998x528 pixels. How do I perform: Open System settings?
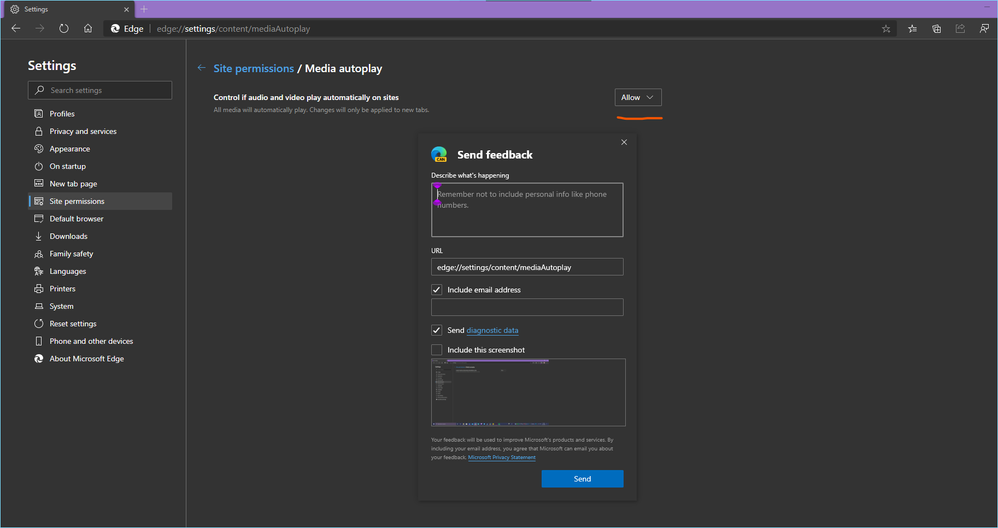tap(100, 306)
